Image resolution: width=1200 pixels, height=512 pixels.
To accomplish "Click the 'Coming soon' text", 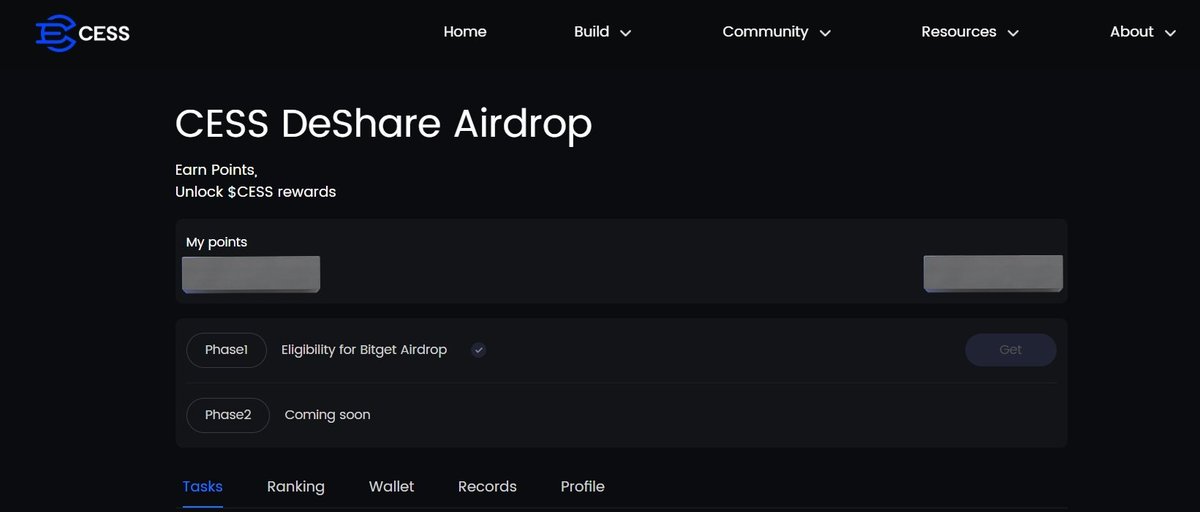I will coord(327,415).
